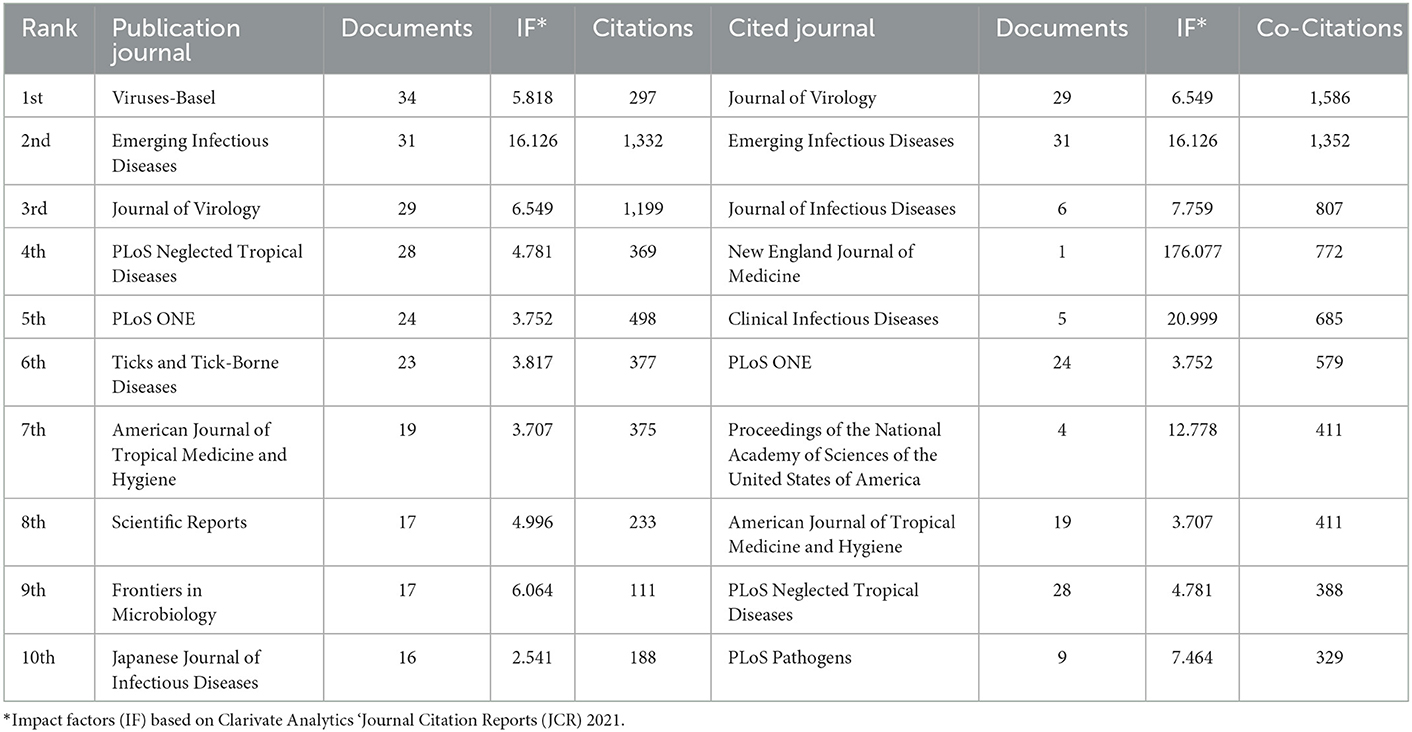Click the 'Co-Citations' column header
The width and height of the screenshot is (1412, 732).
(x=1329, y=27)
